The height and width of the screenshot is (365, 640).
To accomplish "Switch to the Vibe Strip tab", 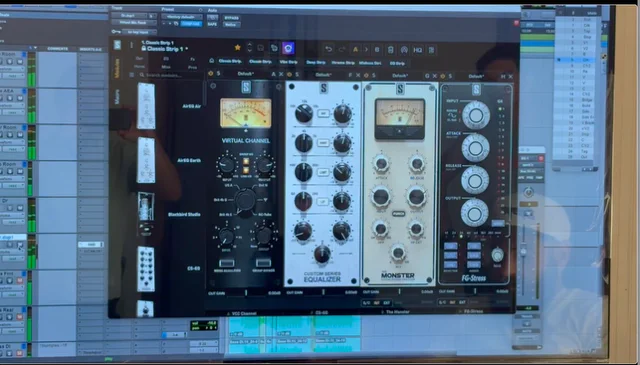I will 289,62.
